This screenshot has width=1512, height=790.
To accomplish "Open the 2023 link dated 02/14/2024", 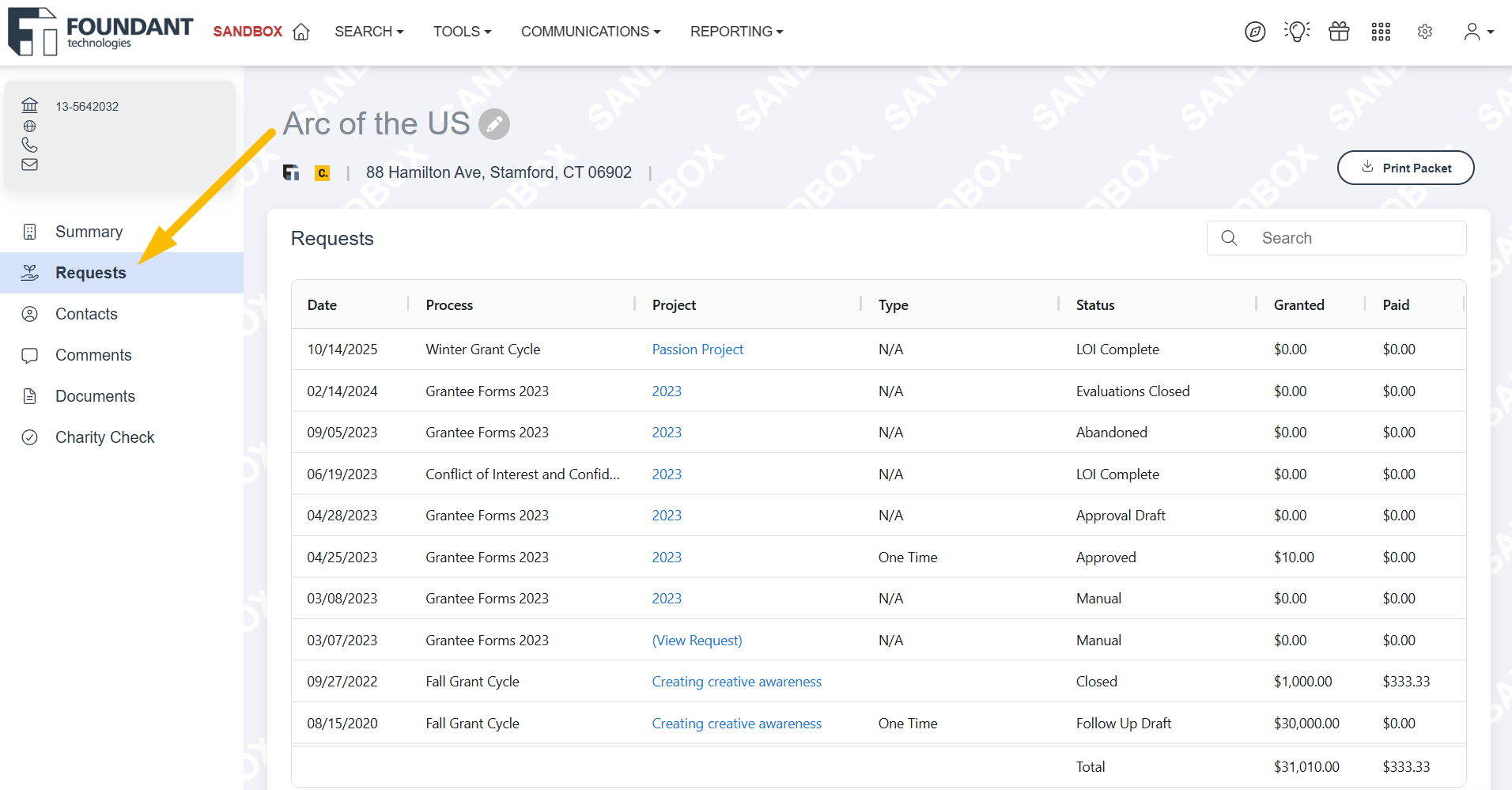I will point(667,391).
